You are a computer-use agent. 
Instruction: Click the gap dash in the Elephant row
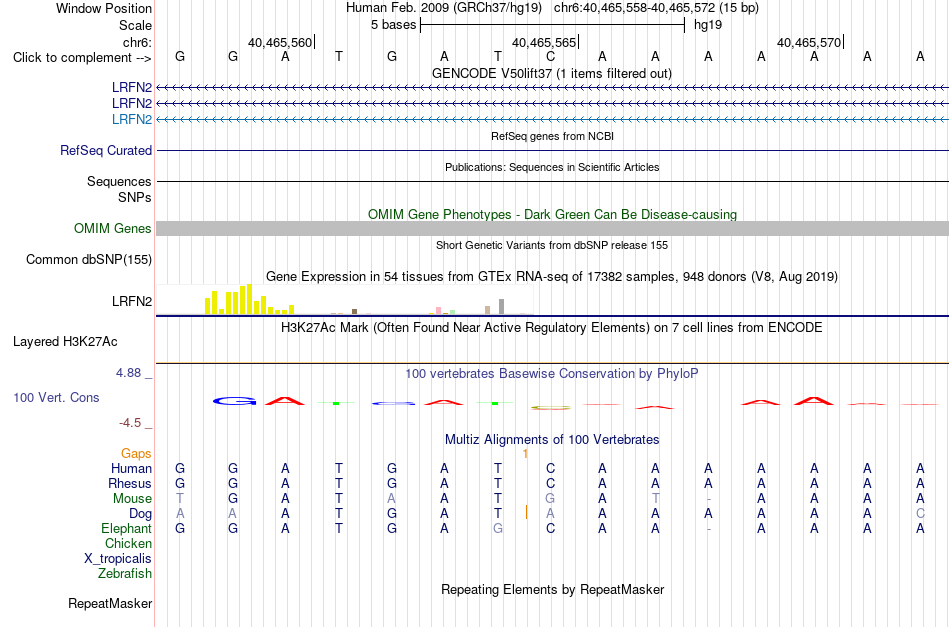tap(708, 529)
